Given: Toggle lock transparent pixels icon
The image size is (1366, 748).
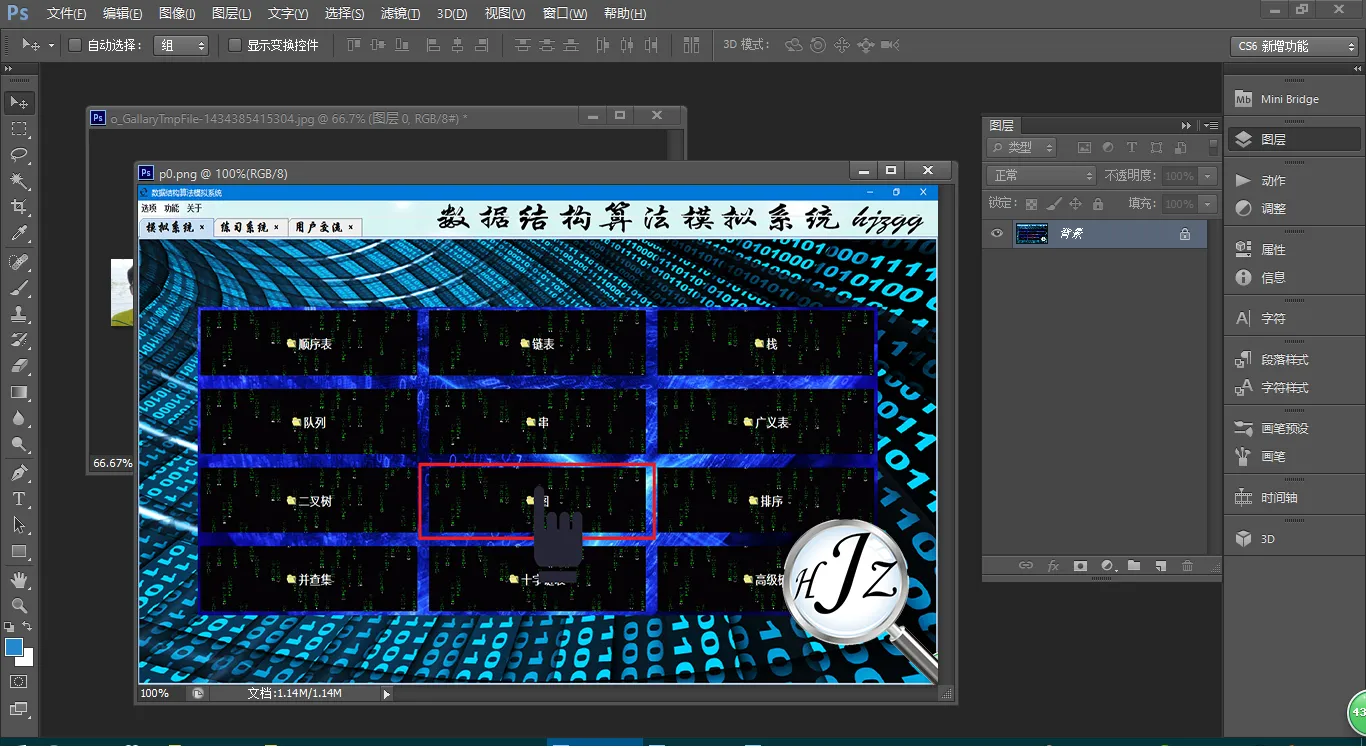Looking at the screenshot, I should pyautogui.click(x=1032, y=204).
